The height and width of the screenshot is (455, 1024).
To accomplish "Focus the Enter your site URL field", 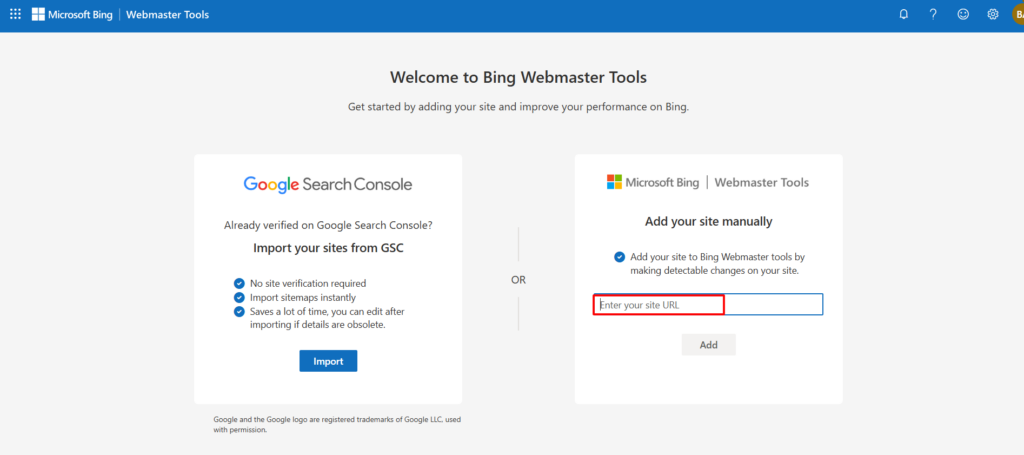I will [x=708, y=305].
